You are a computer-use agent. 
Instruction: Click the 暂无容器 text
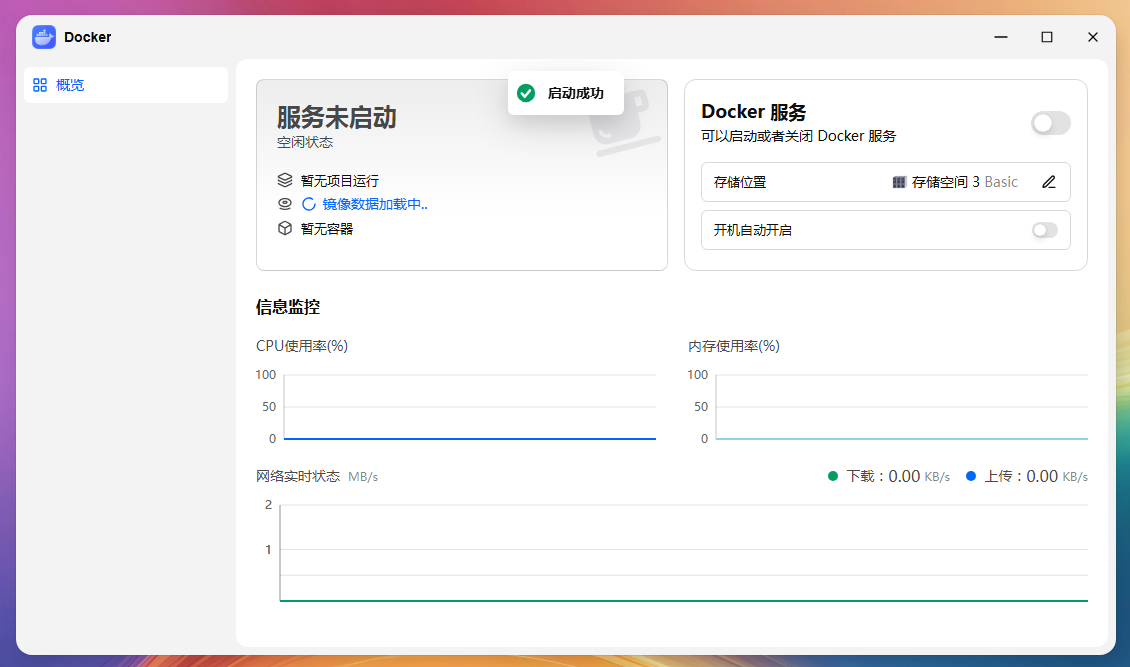(326, 229)
